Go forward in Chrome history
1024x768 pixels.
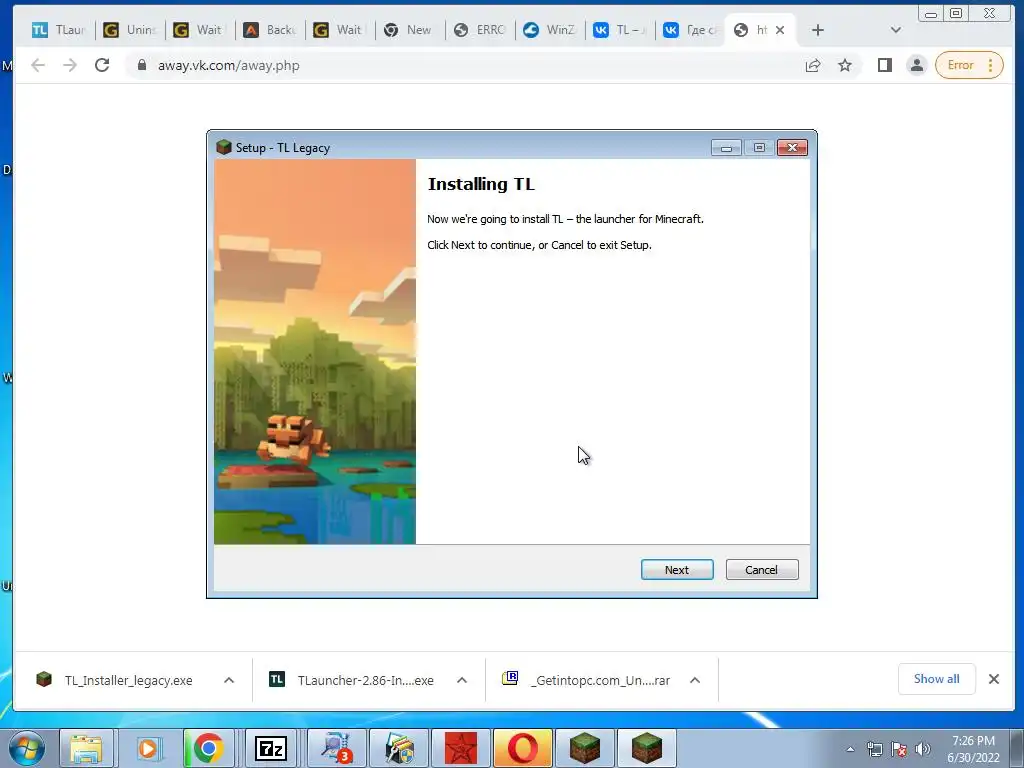tap(70, 65)
